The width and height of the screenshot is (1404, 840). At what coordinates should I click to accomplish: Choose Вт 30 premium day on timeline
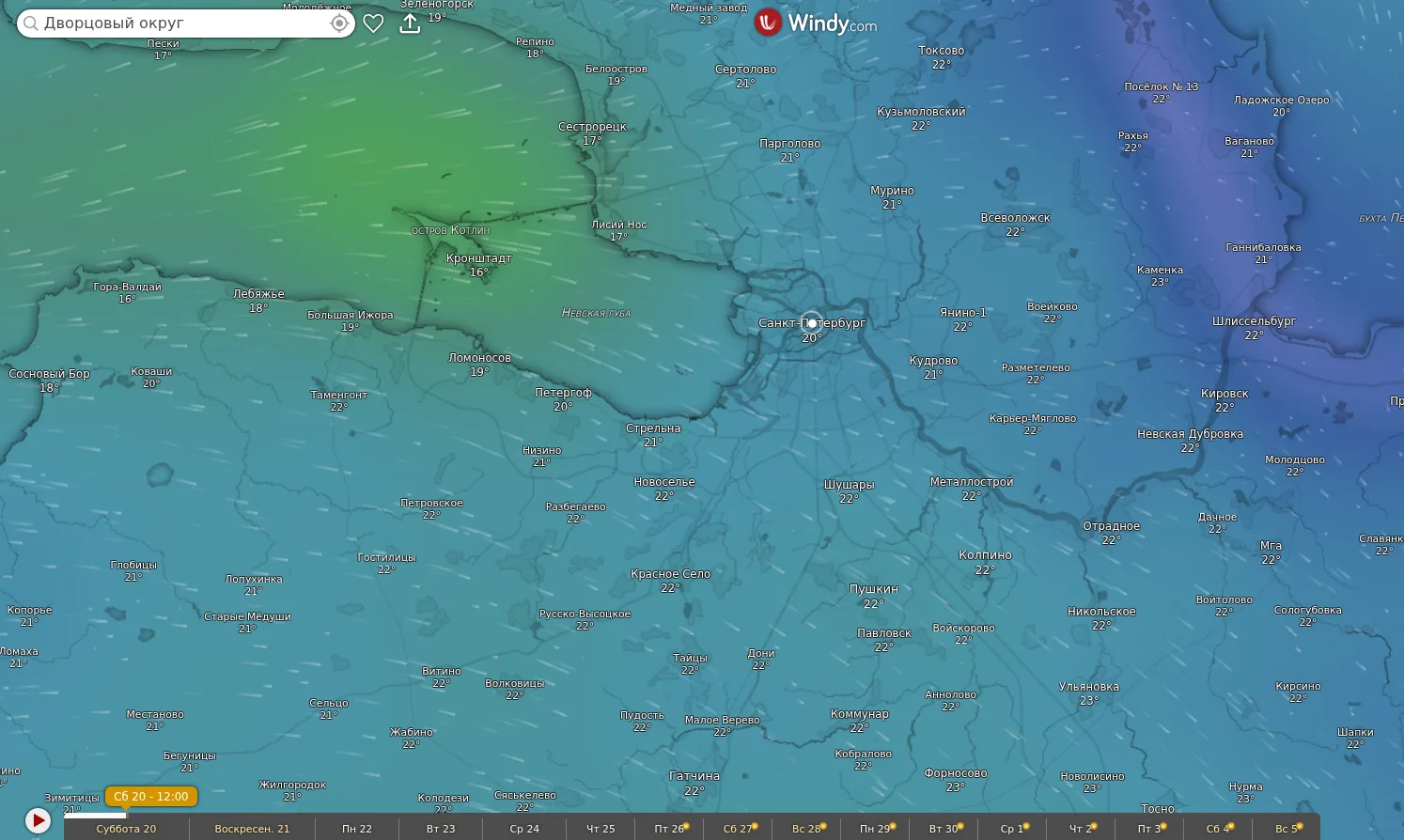point(944,829)
